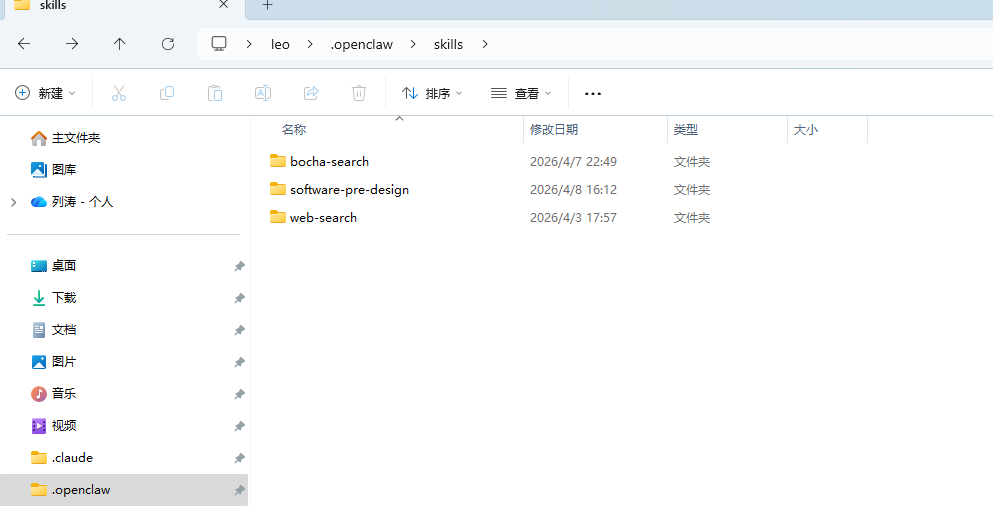Click .openclaw in the breadcrumb path
This screenshot has width=993, height=507.
click(x=360, y=44)
